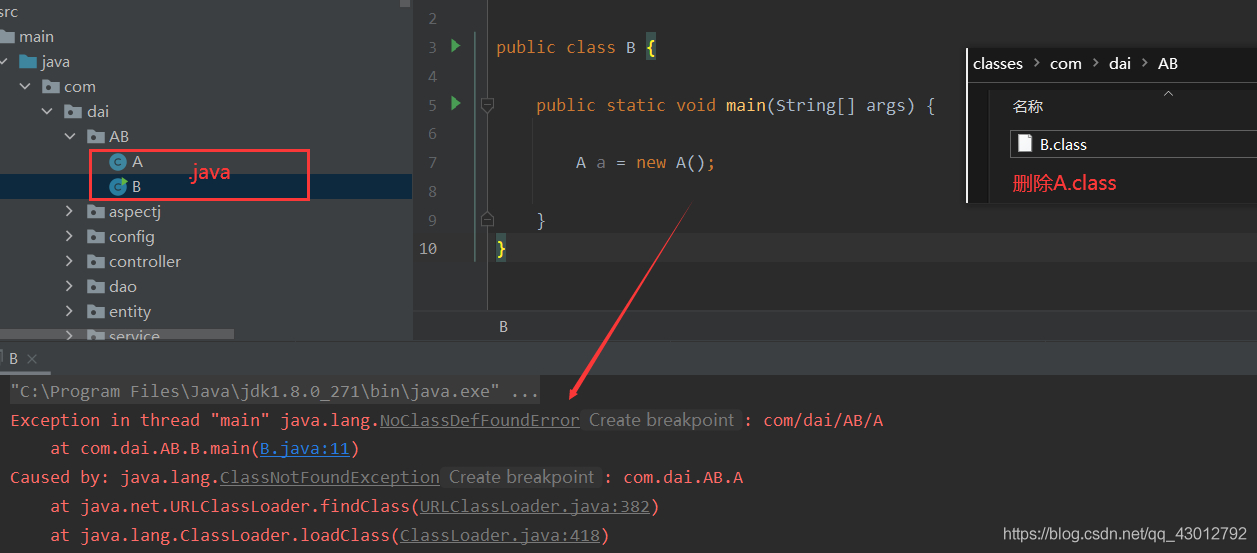Click the dai package folder icon

tap(73, 111)
